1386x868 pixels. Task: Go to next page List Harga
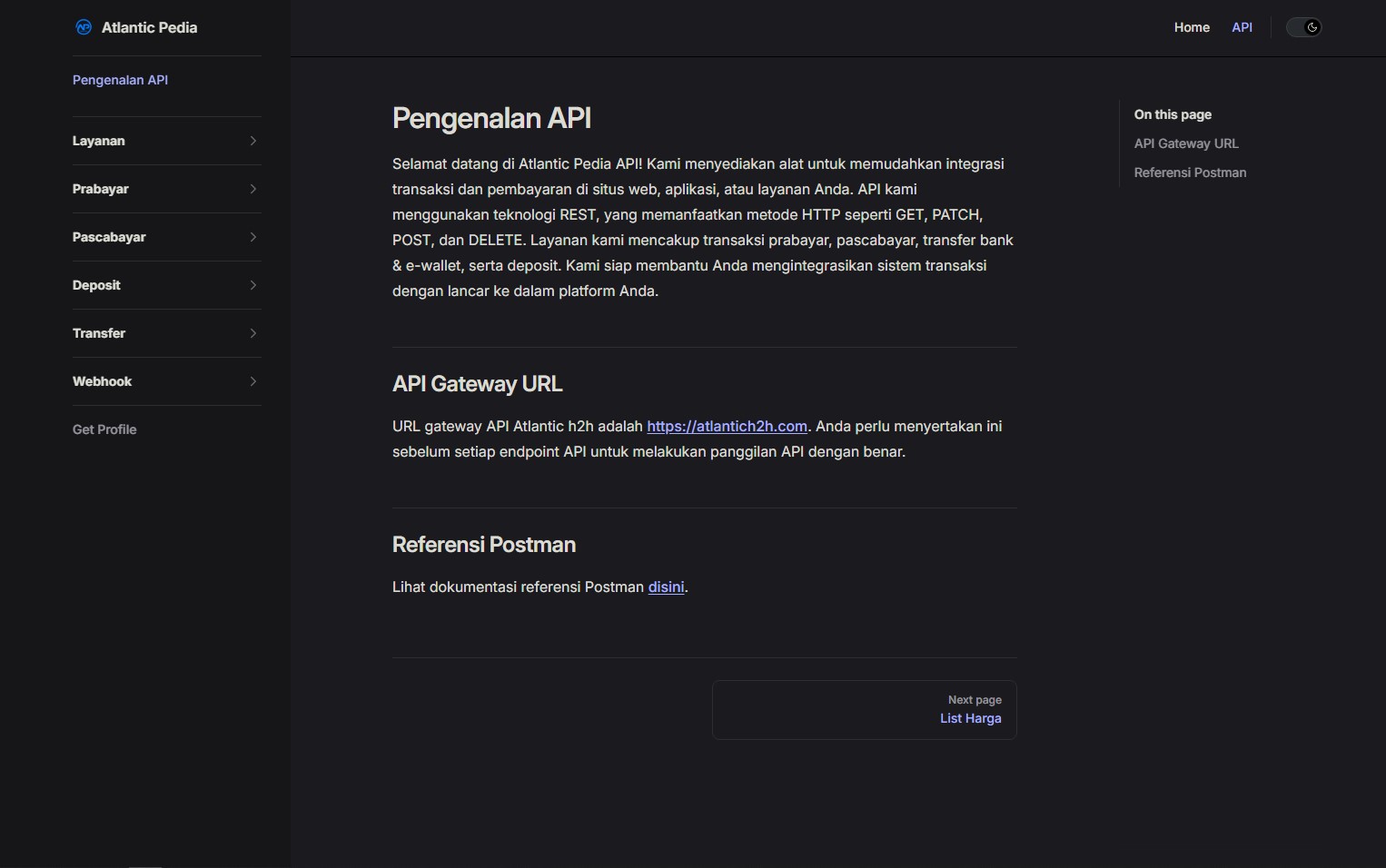(970, 718)
